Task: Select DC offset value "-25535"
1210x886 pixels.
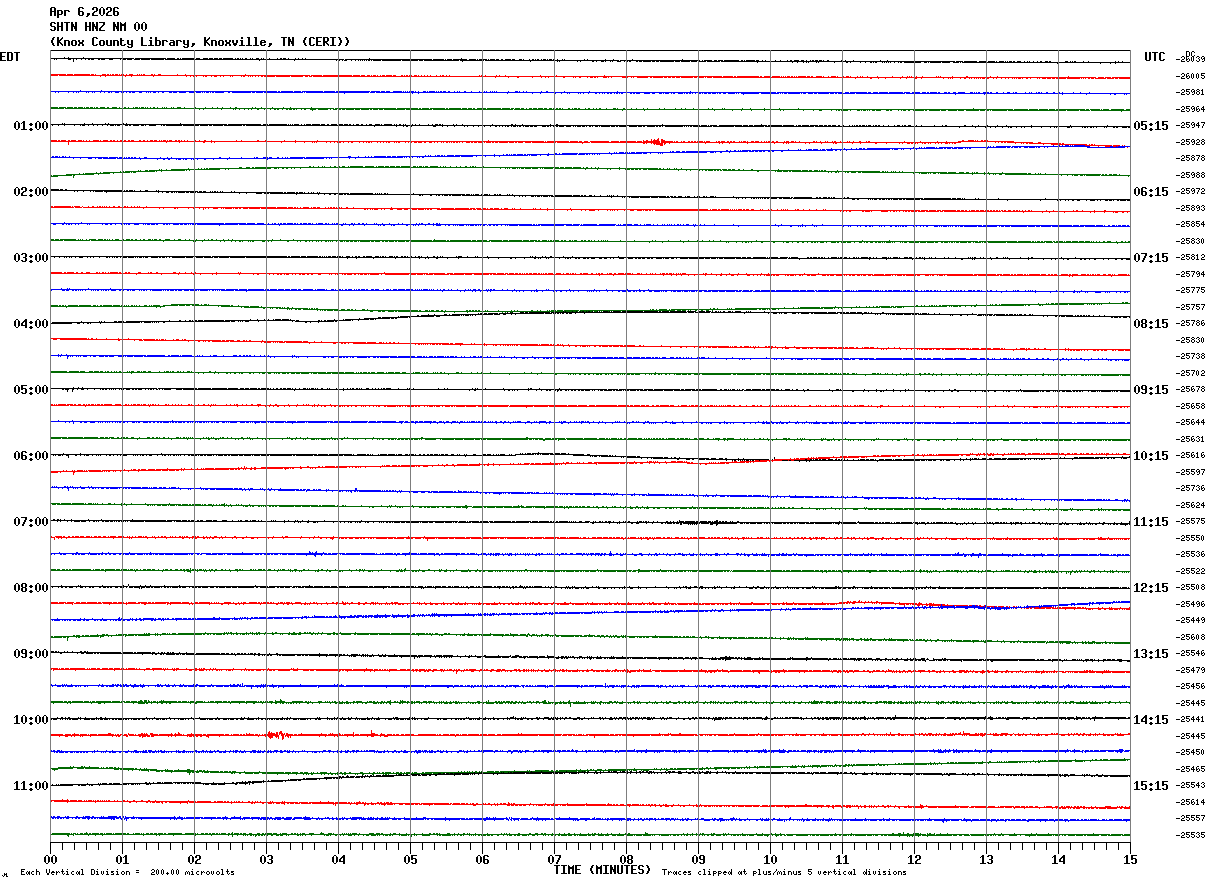Action: 1191,835
